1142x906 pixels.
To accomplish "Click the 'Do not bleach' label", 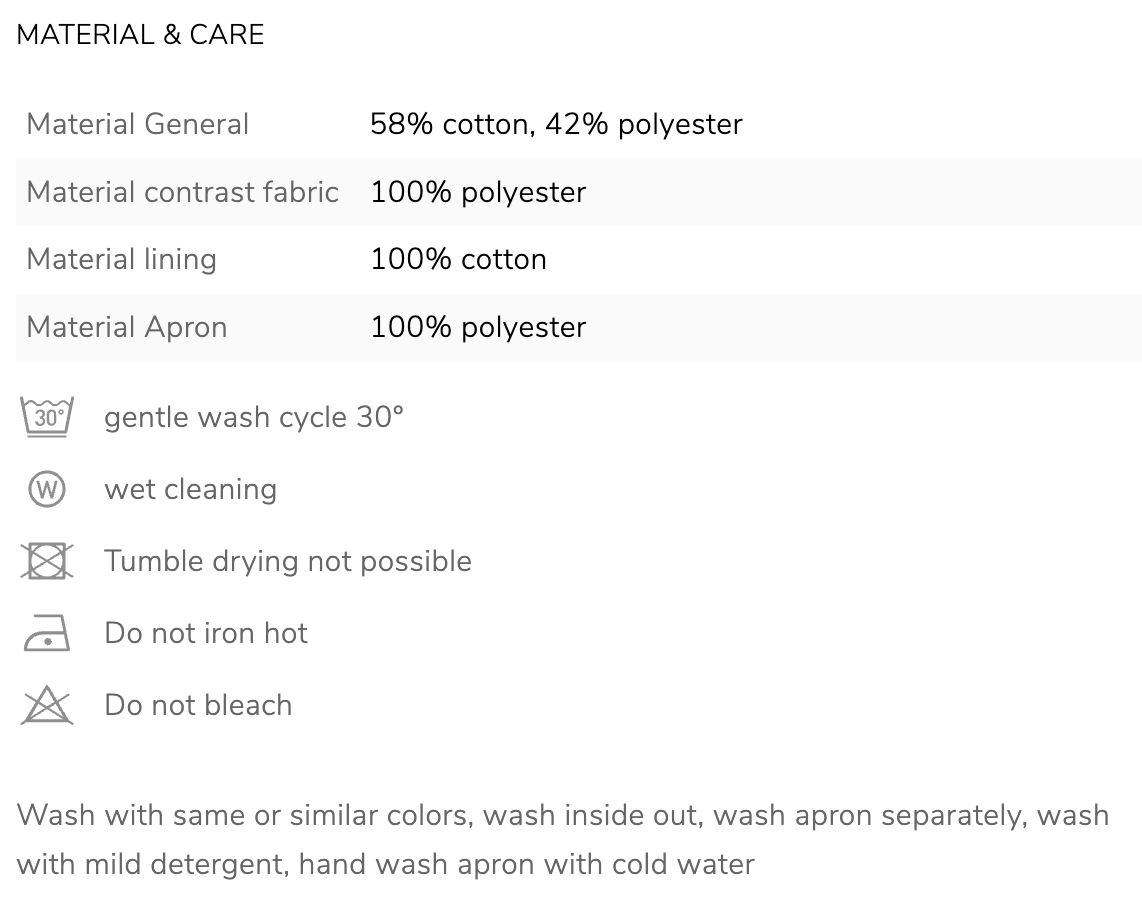I will [198, 705].
